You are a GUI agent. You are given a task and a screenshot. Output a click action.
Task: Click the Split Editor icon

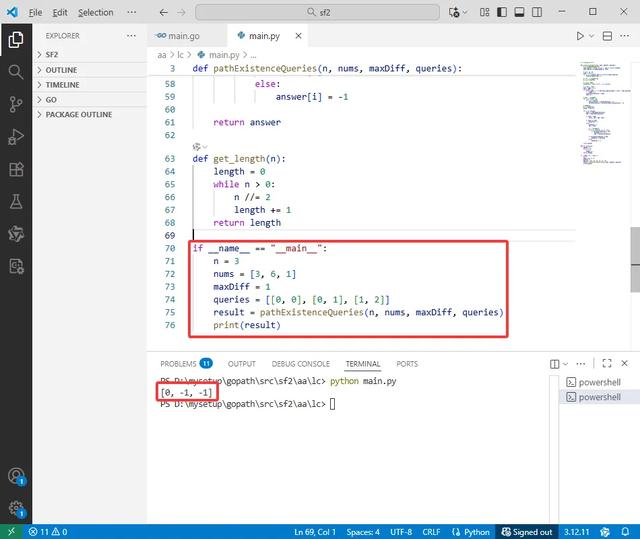coord(609,36)
